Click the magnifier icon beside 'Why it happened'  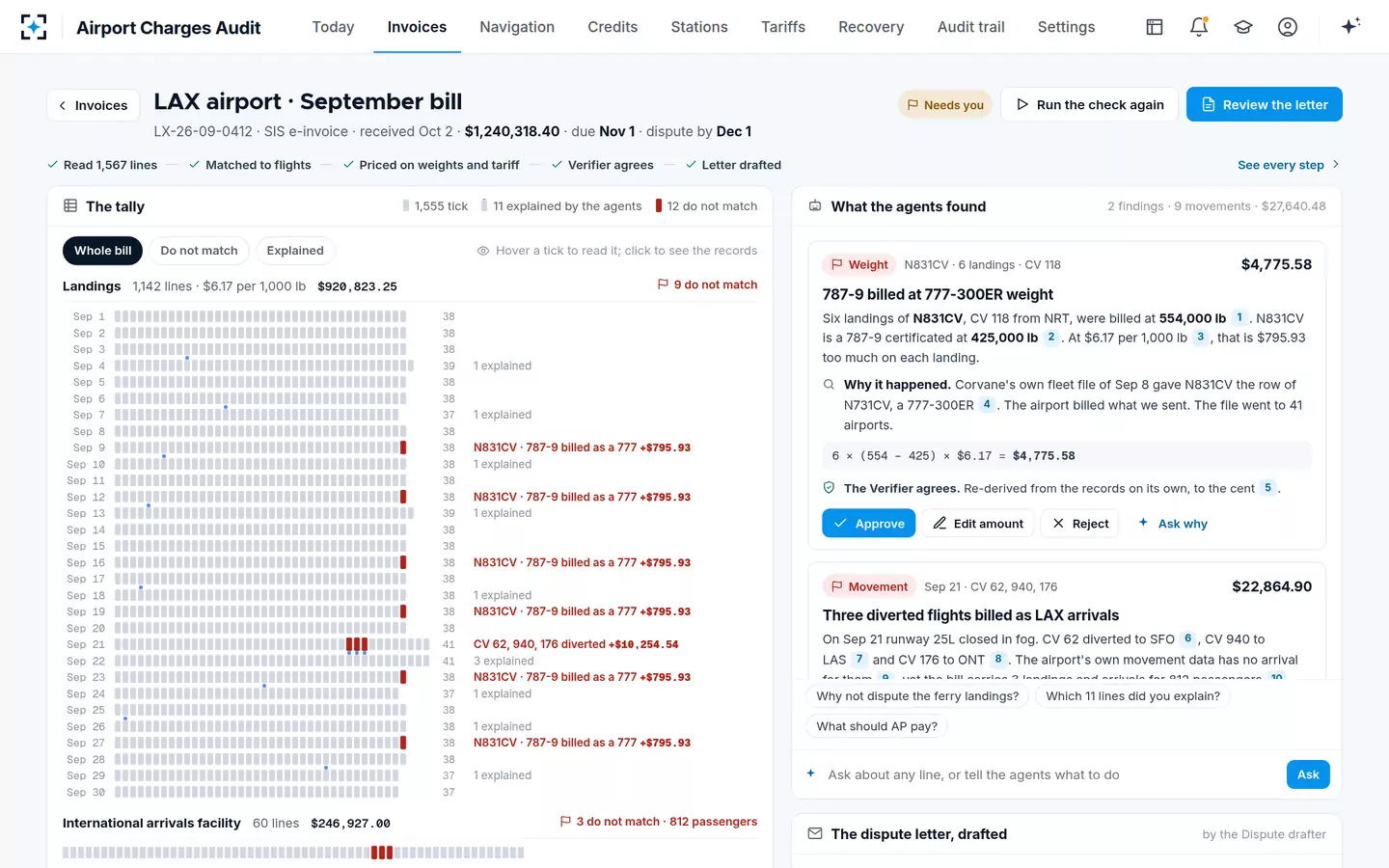click(x=829, y=385)
